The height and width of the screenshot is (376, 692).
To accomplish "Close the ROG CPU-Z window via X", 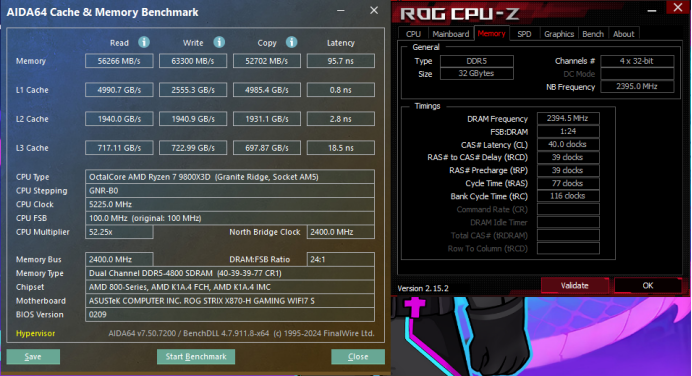I will point(678,7).
